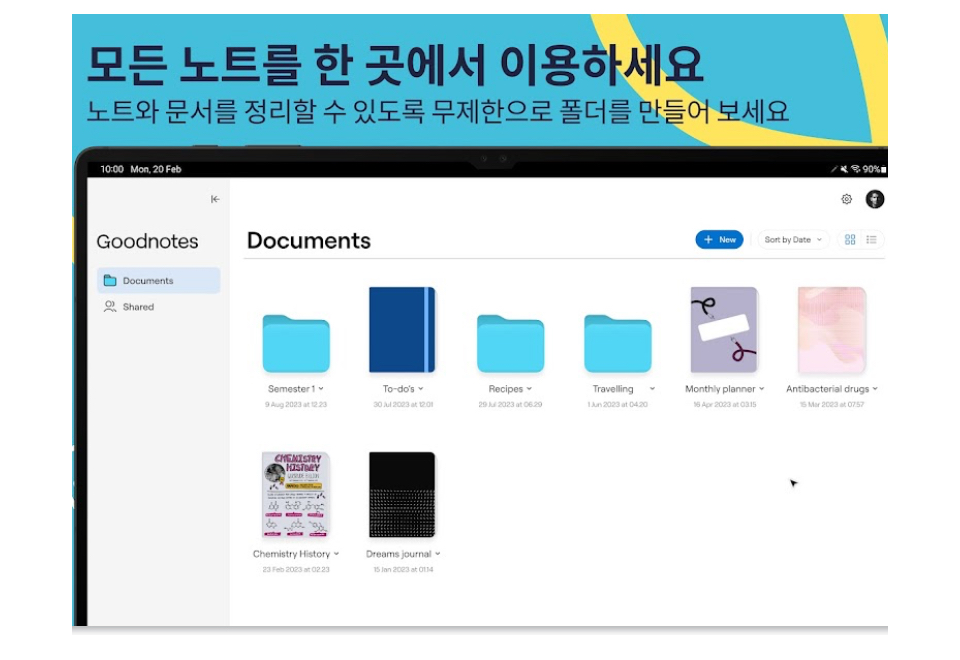Open the Travelling folder
The height and width of the screenshot is (660, 960).
coord(617,343)
